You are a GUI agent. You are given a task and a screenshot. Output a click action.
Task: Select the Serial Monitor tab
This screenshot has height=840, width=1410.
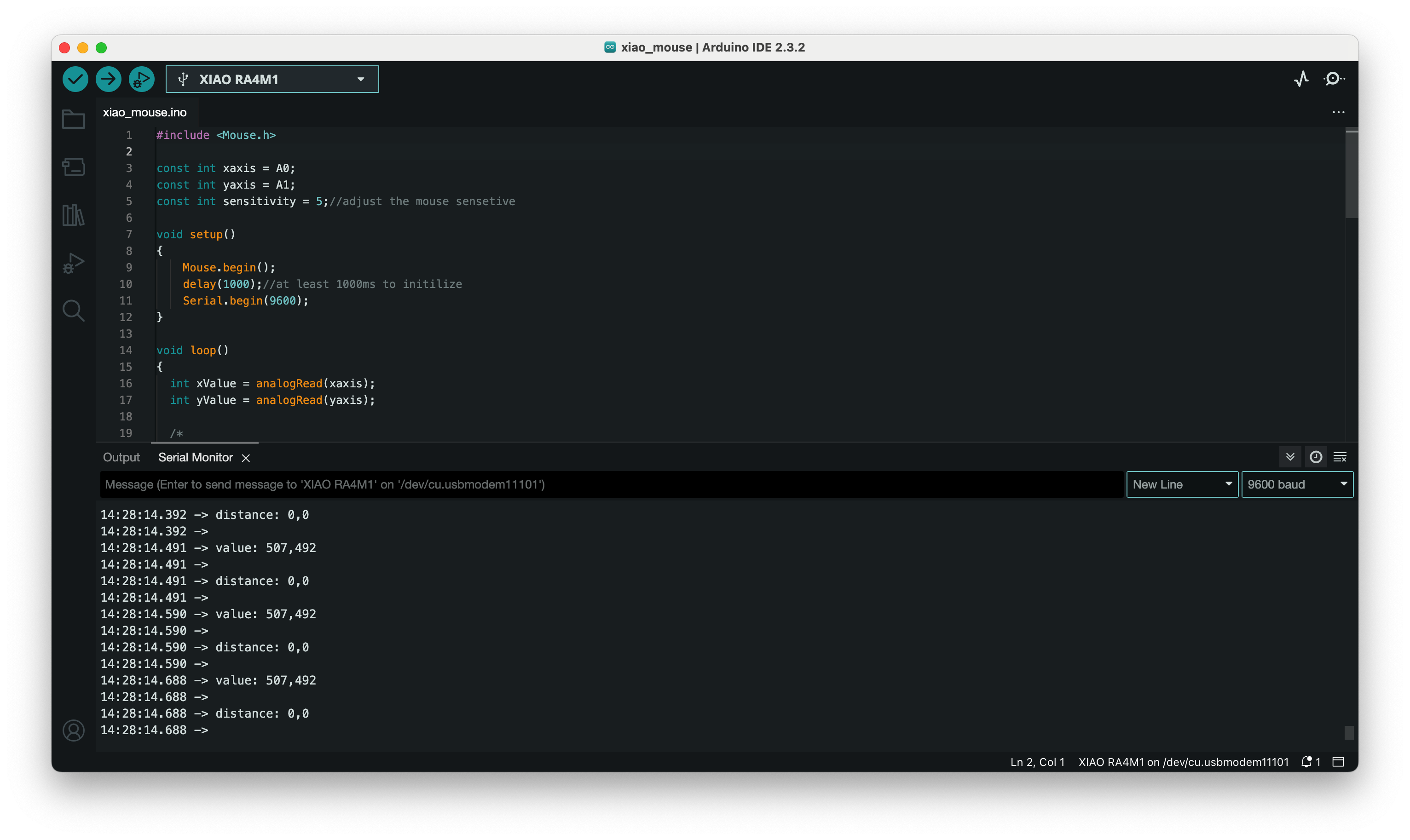(x=196, y=457)
